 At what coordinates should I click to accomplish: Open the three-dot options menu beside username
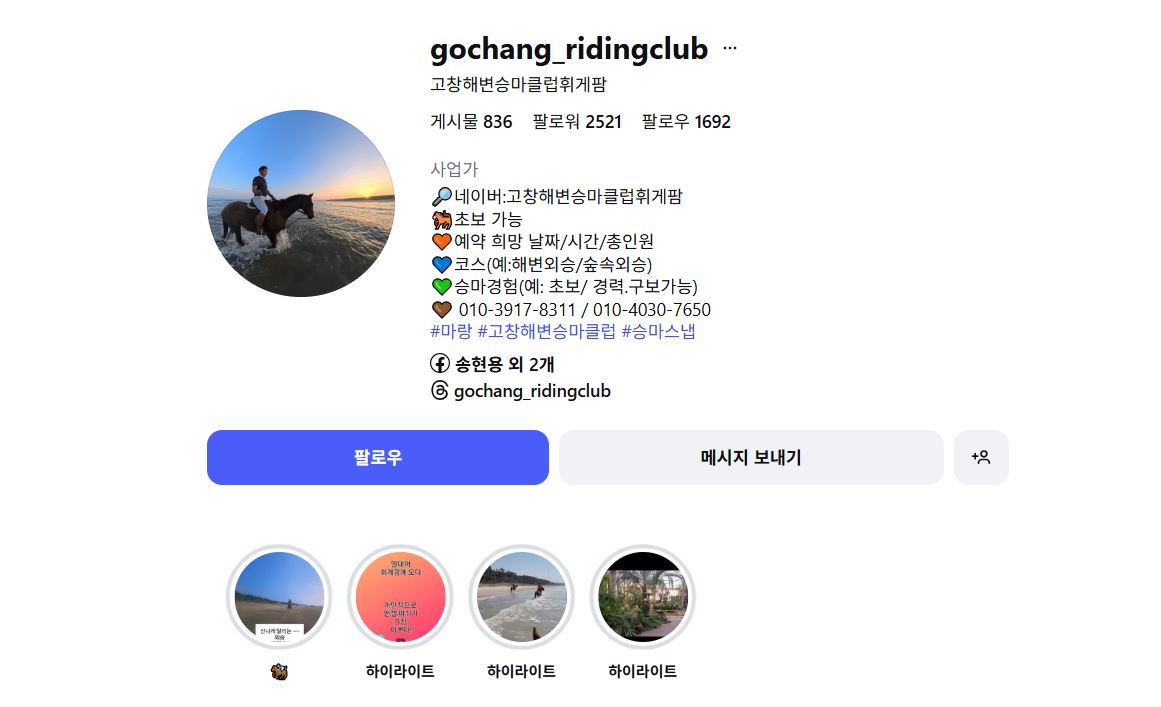[729, 48]
